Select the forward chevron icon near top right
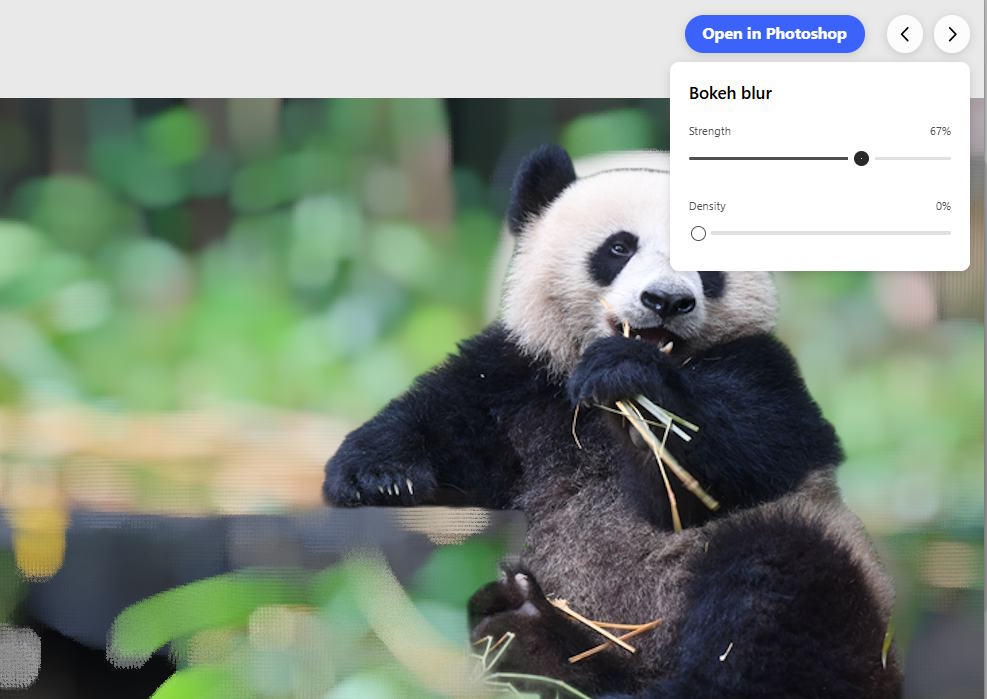 (x=951, y=34)
